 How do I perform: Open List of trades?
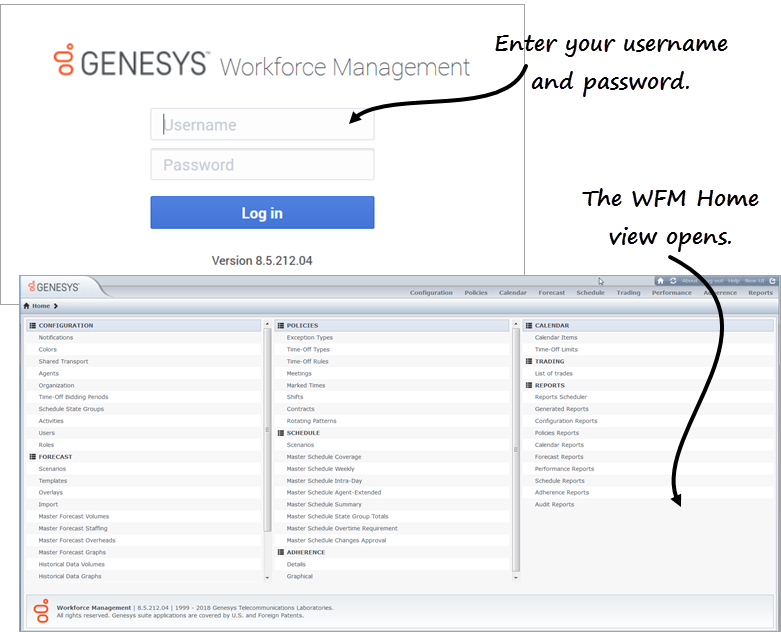pos(553,373)
